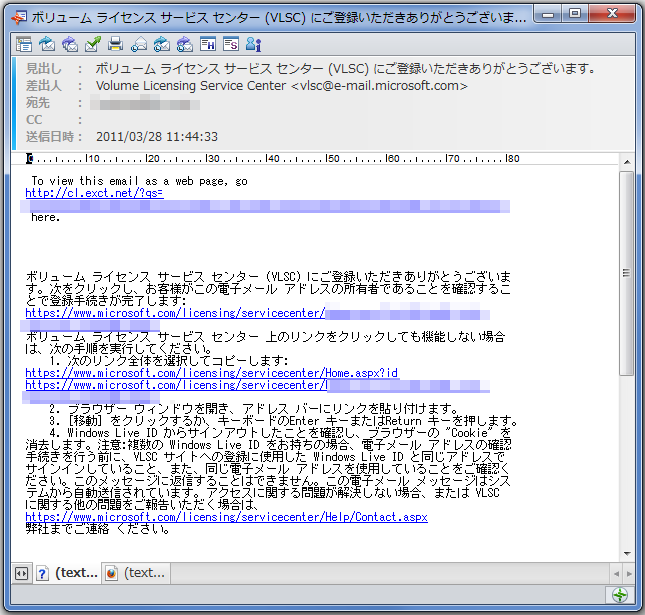Screen dimensions: 645x615
Task: Click the blurred 宛先 recipient field
Action: coord(145,103)
